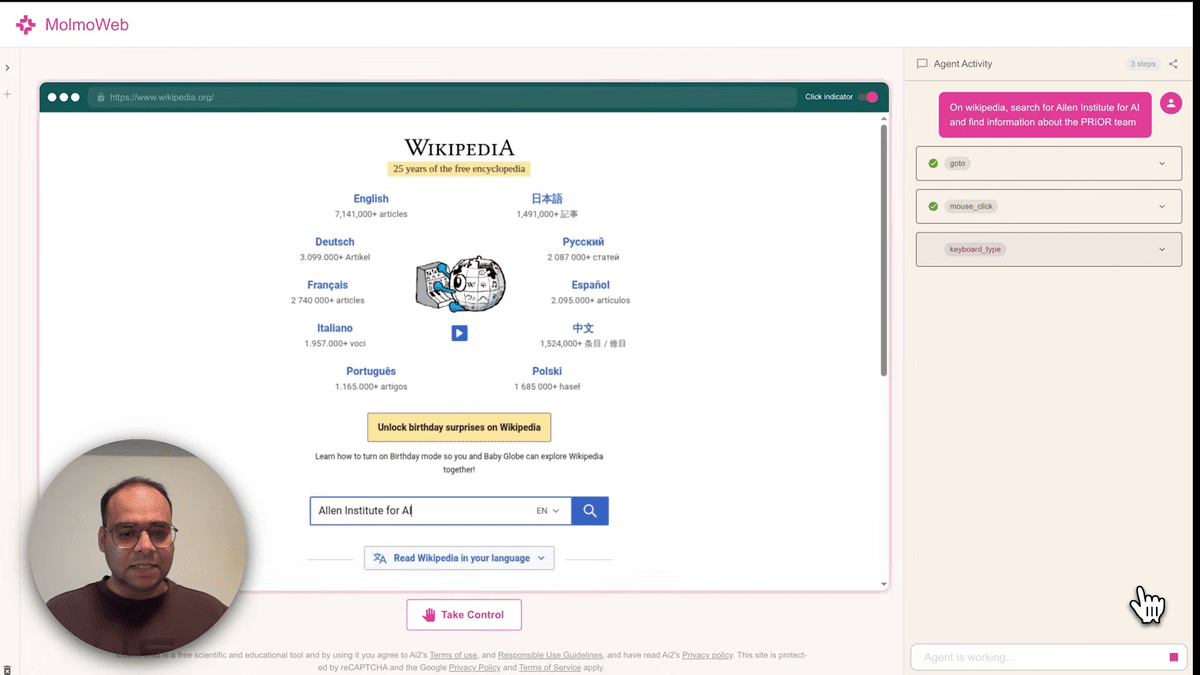Click the share icon in Agent Activity

click(1173, 64)
